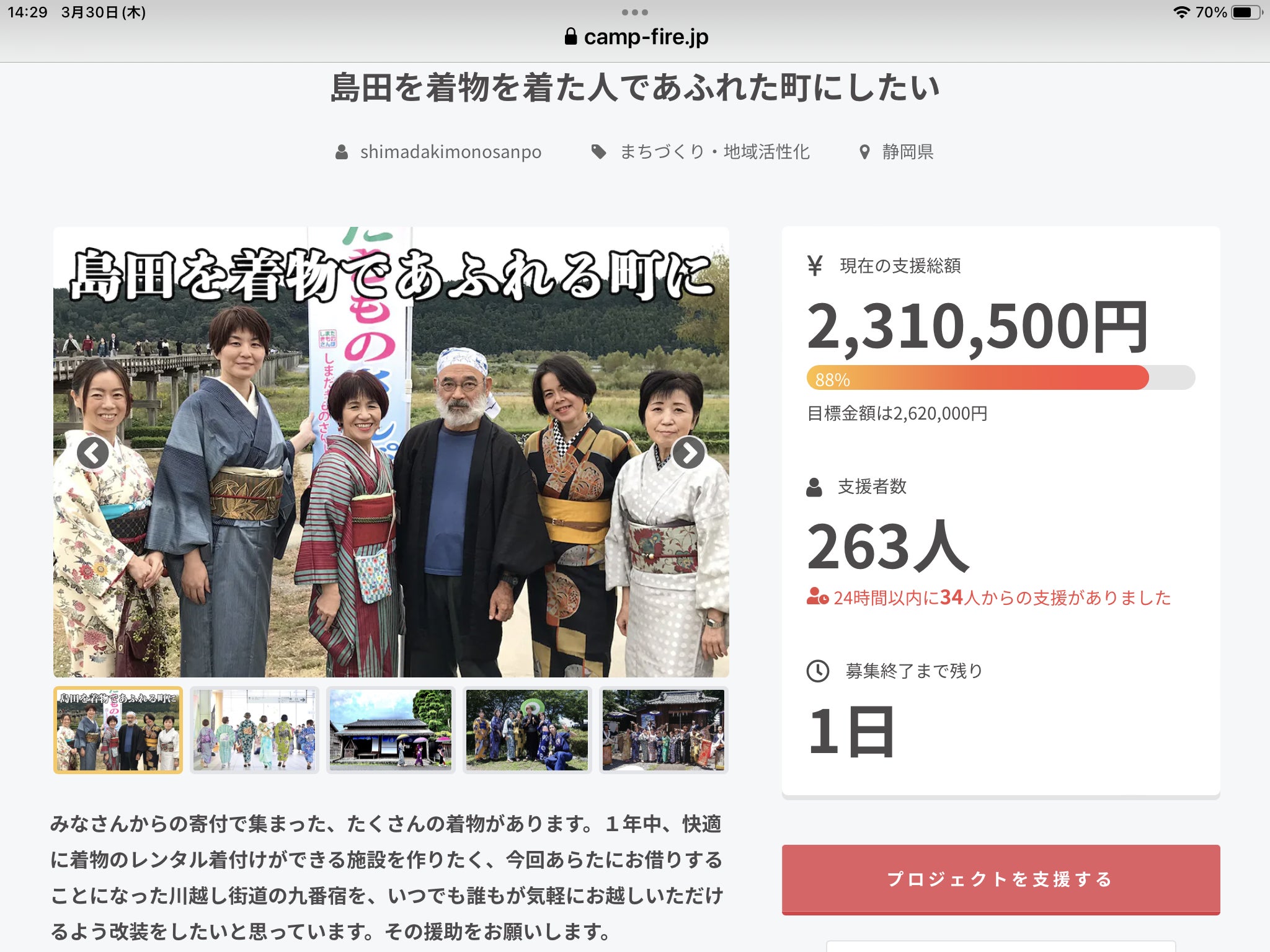Tap the location pin beside 静岡県
Viewport: 1270px width, 952px height.
(864, 152)
